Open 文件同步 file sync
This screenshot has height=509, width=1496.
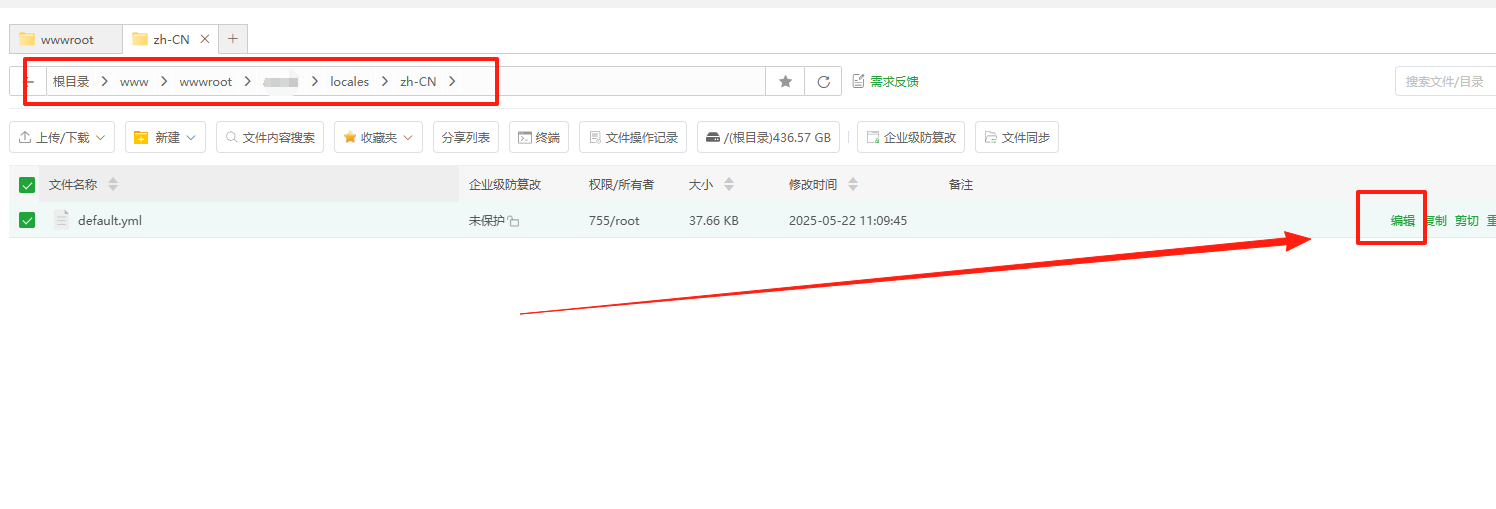pyautogui.click(x=1016, y=138)
